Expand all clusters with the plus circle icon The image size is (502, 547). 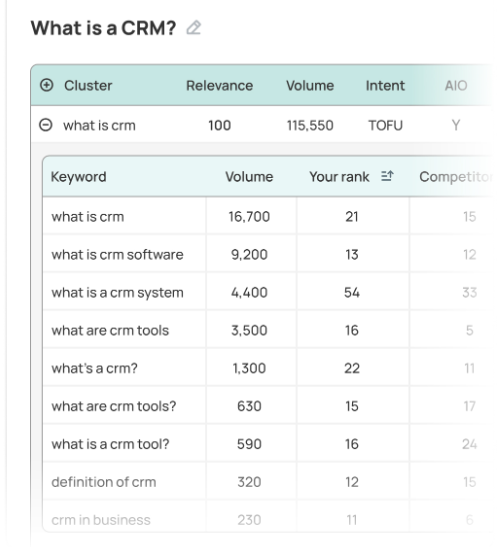coord(46,85)
